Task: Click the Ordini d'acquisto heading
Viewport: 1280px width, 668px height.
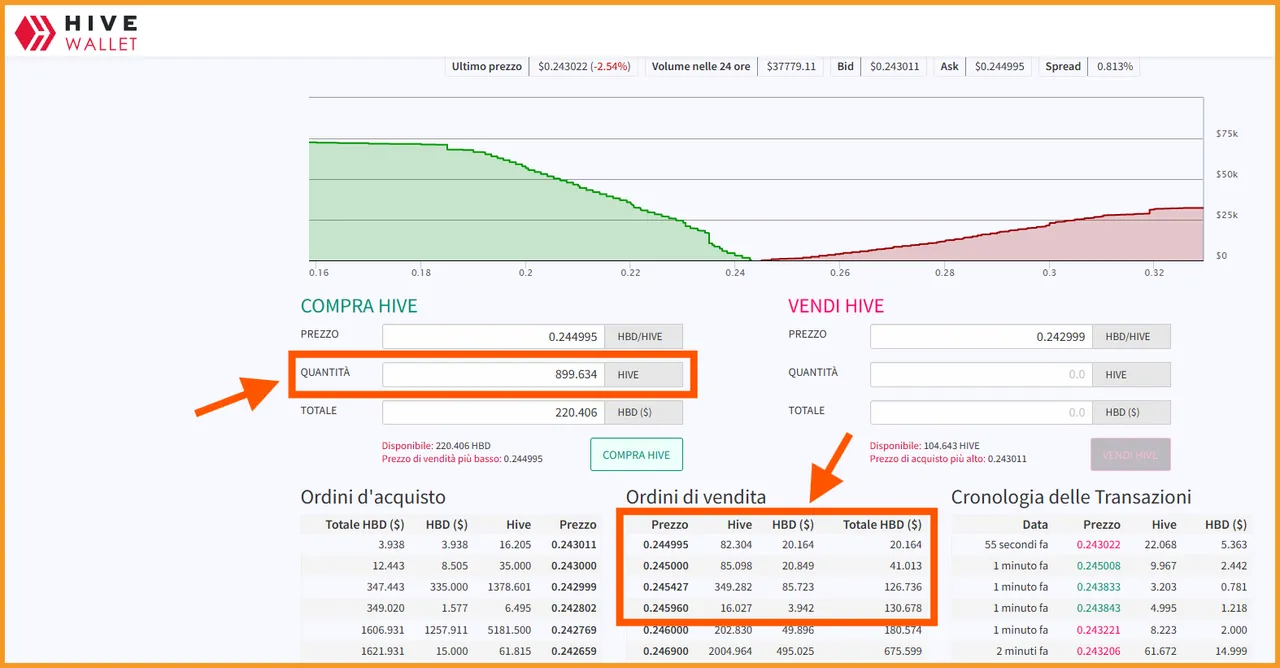Action: (x=373, y=497)
